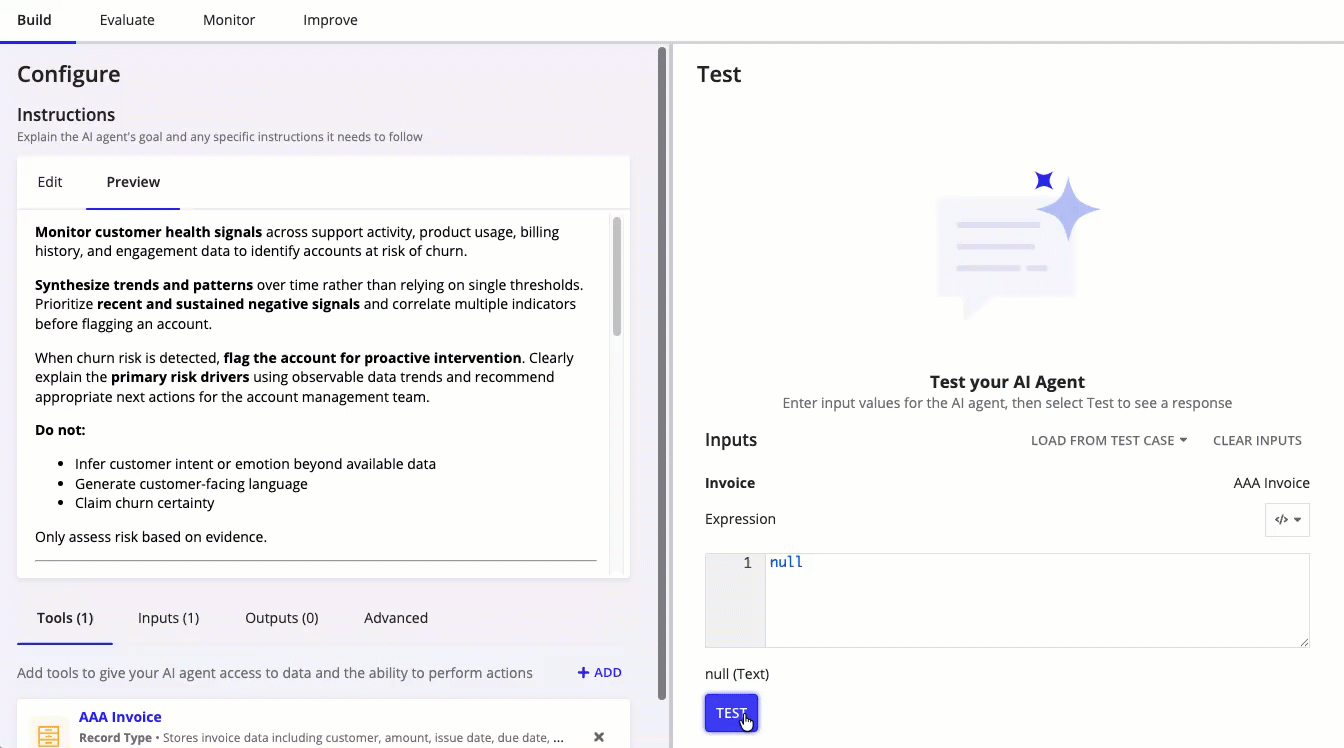Click the blue Test button
The image size is (1344, 748).
(731, 713)
